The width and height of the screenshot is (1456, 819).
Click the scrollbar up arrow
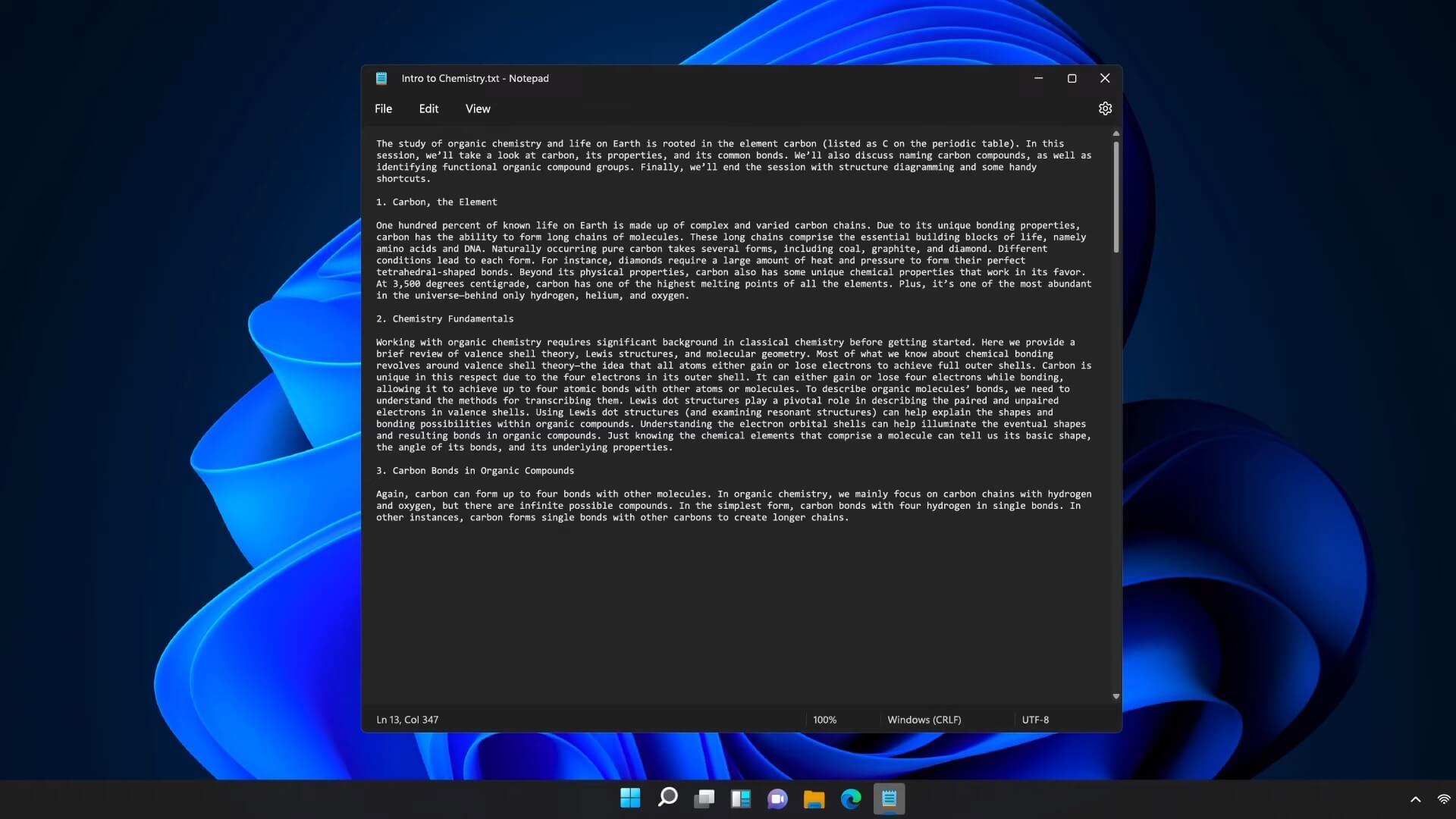[x=1115, y=133]
